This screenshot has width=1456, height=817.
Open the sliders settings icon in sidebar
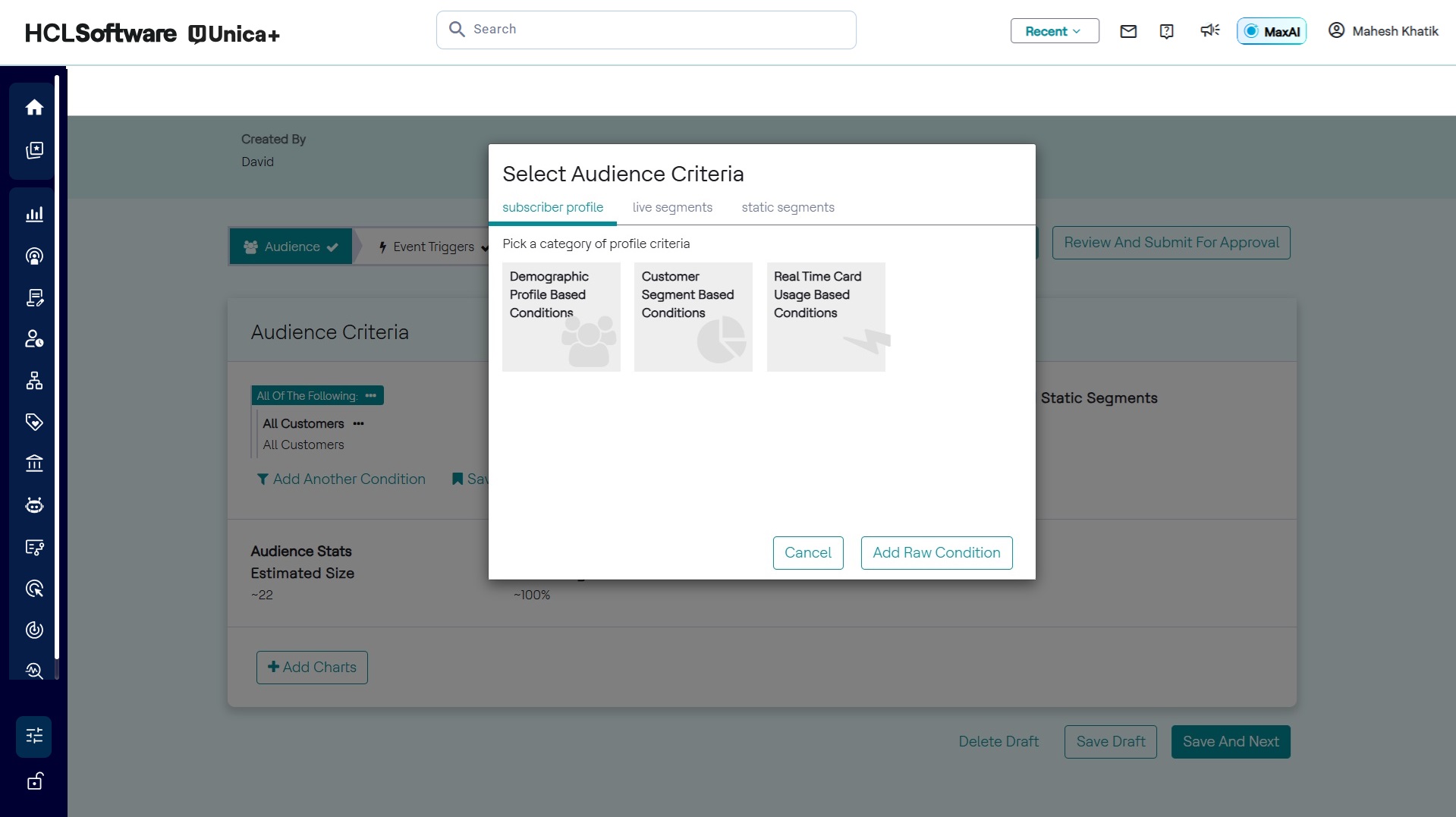(34, 736)
